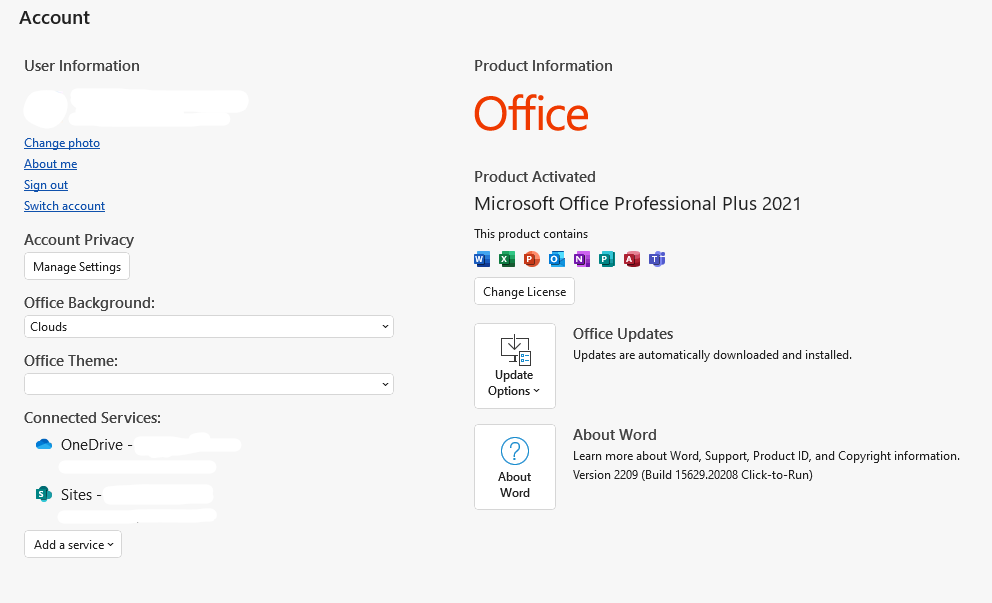Click the Office logo
Viewport: 992px width, 603px height.
[531, 114]
